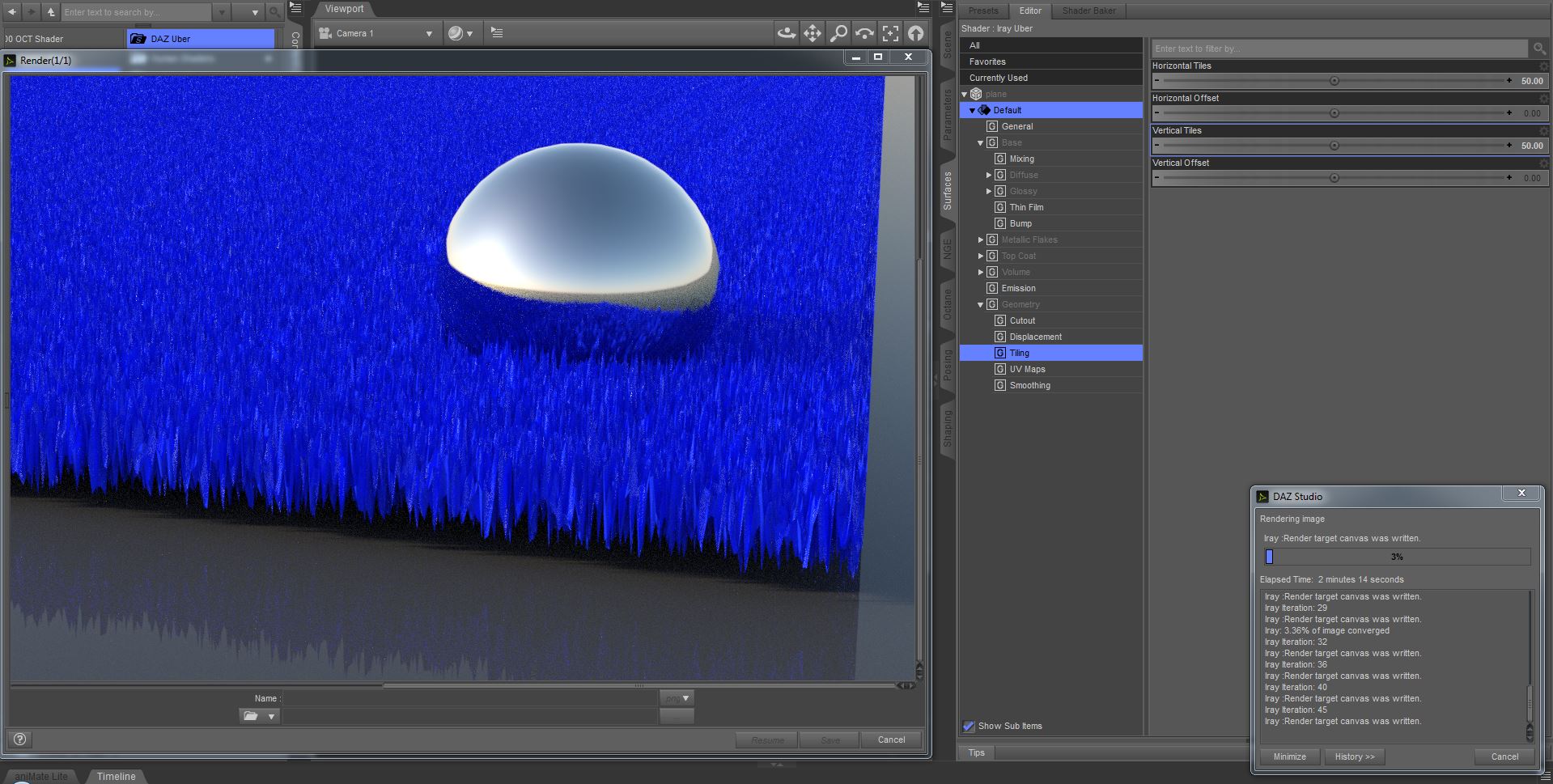Expand the Top Coat property group
The width and height of the screenshot is (1553, 784).
981,256
